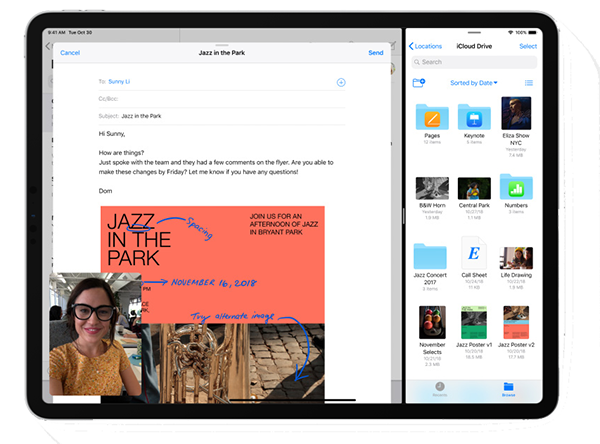Image resolution: width=600 pixels, height=444 pixels.
Task: Tap the battery indicator in status bar
Action: (x=533, y=33)
